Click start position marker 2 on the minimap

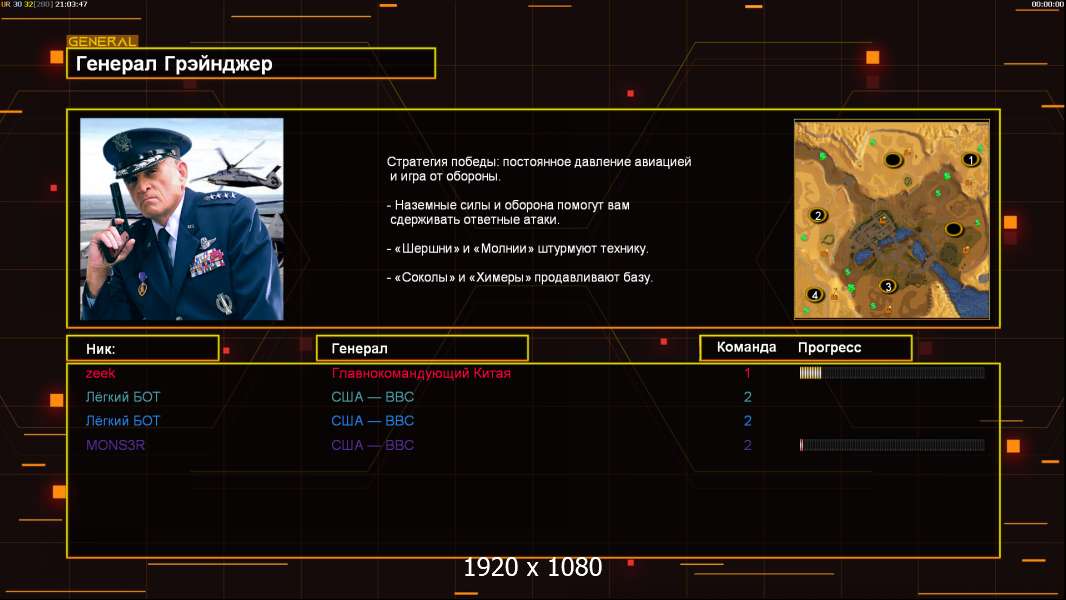[x=818, y=215]
